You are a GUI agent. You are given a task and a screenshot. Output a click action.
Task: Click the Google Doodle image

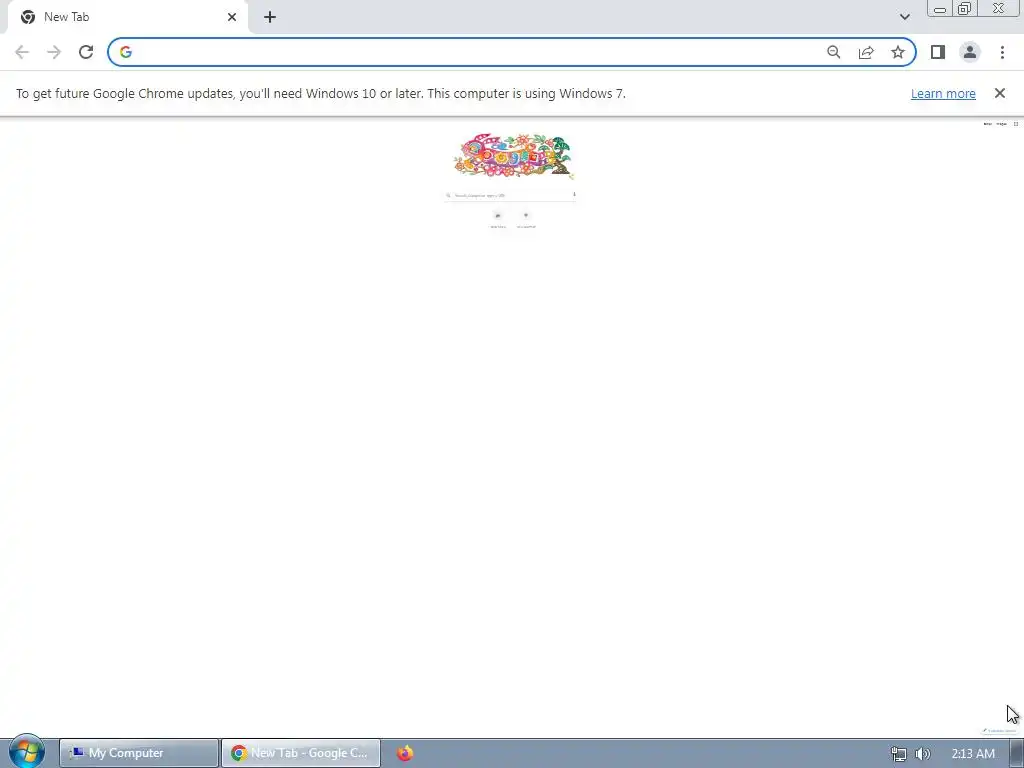[x=514, y=156]
